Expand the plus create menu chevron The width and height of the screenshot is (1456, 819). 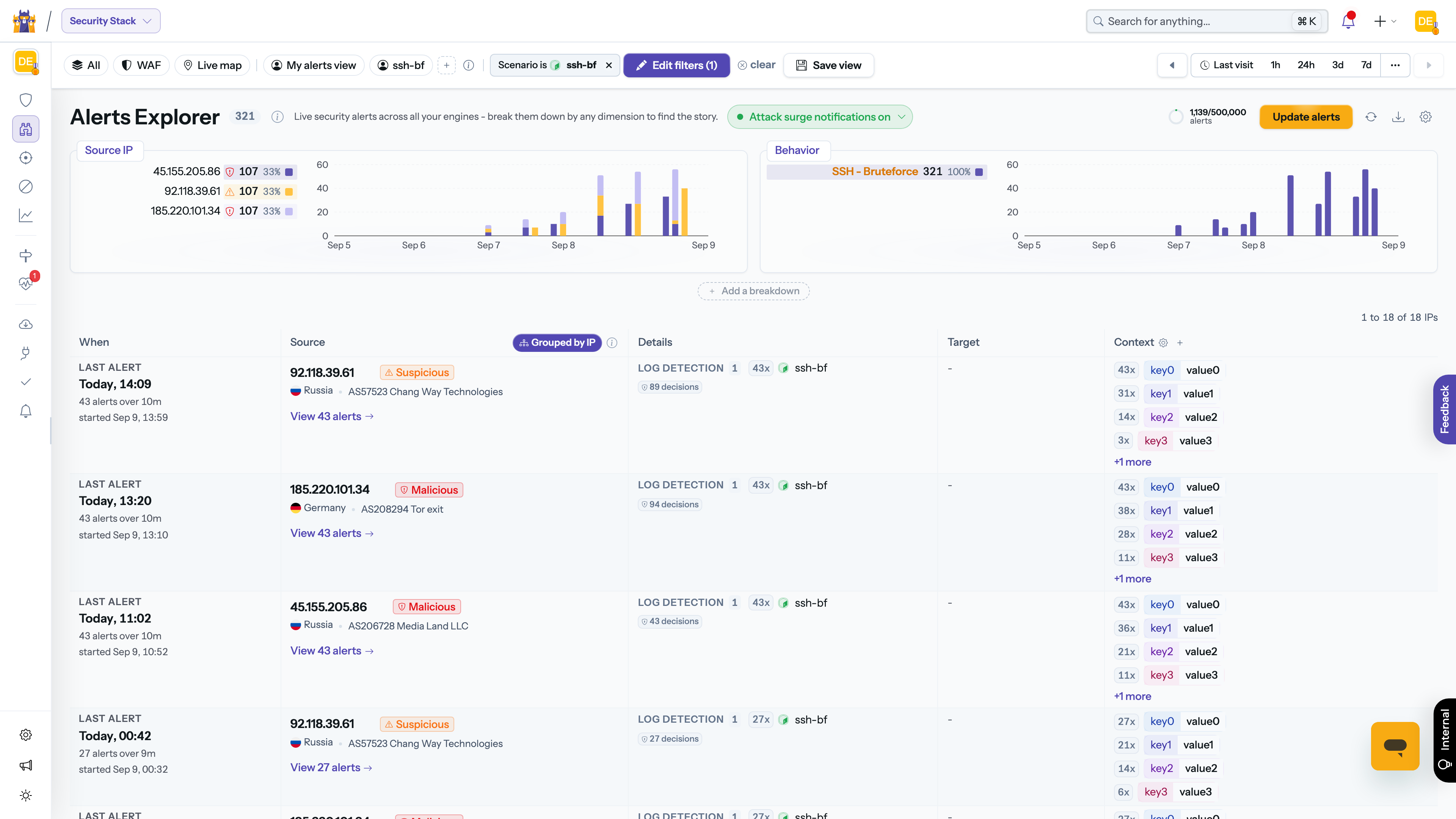click(x=1394, y=22)
